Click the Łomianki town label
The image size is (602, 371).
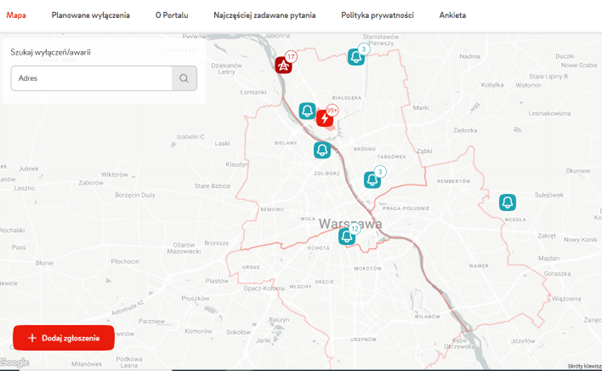point(253,92)
